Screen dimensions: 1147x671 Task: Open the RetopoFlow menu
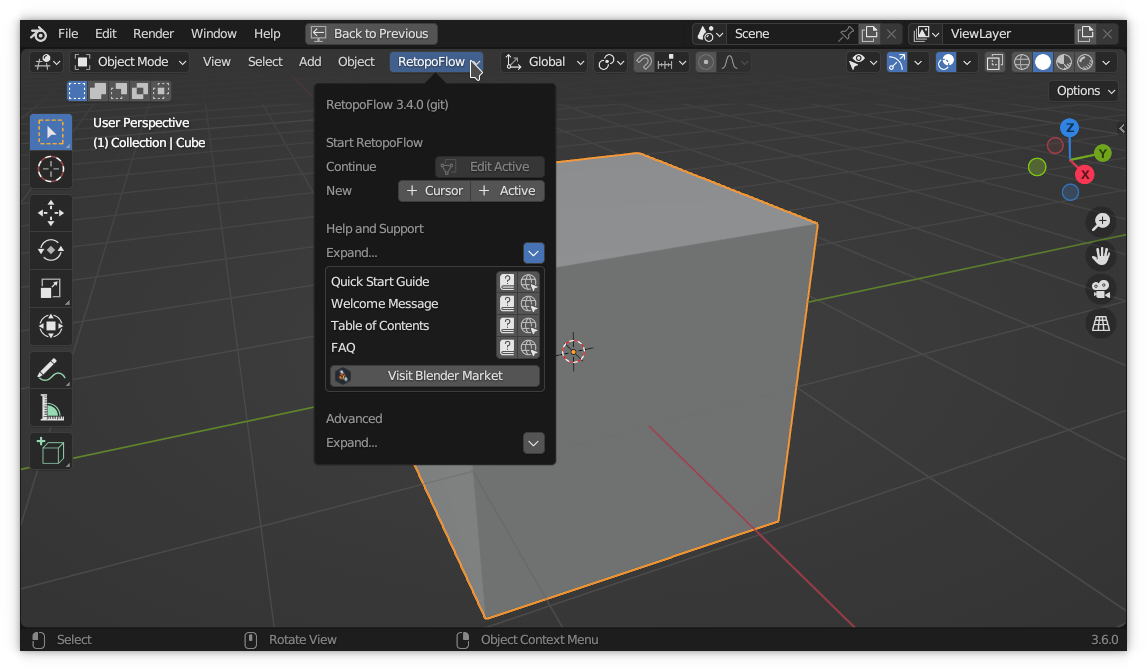click(436, 62)
